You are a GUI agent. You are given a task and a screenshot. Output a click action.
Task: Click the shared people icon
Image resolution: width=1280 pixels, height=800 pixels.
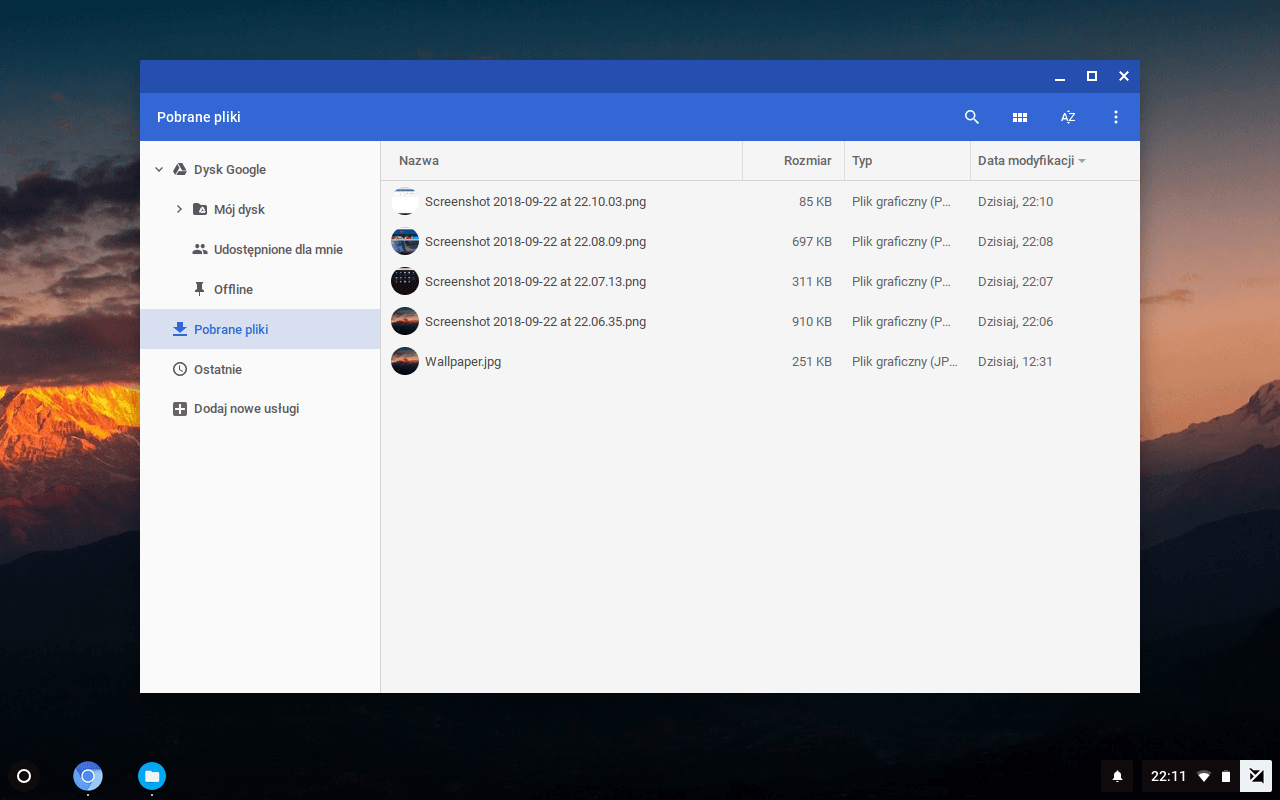tap(200, 249)
